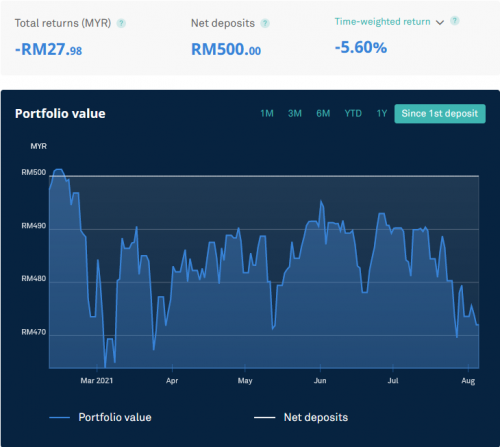
Task: Click help icon beside Total returns (MYR)
Action: (x=121, y=23)
